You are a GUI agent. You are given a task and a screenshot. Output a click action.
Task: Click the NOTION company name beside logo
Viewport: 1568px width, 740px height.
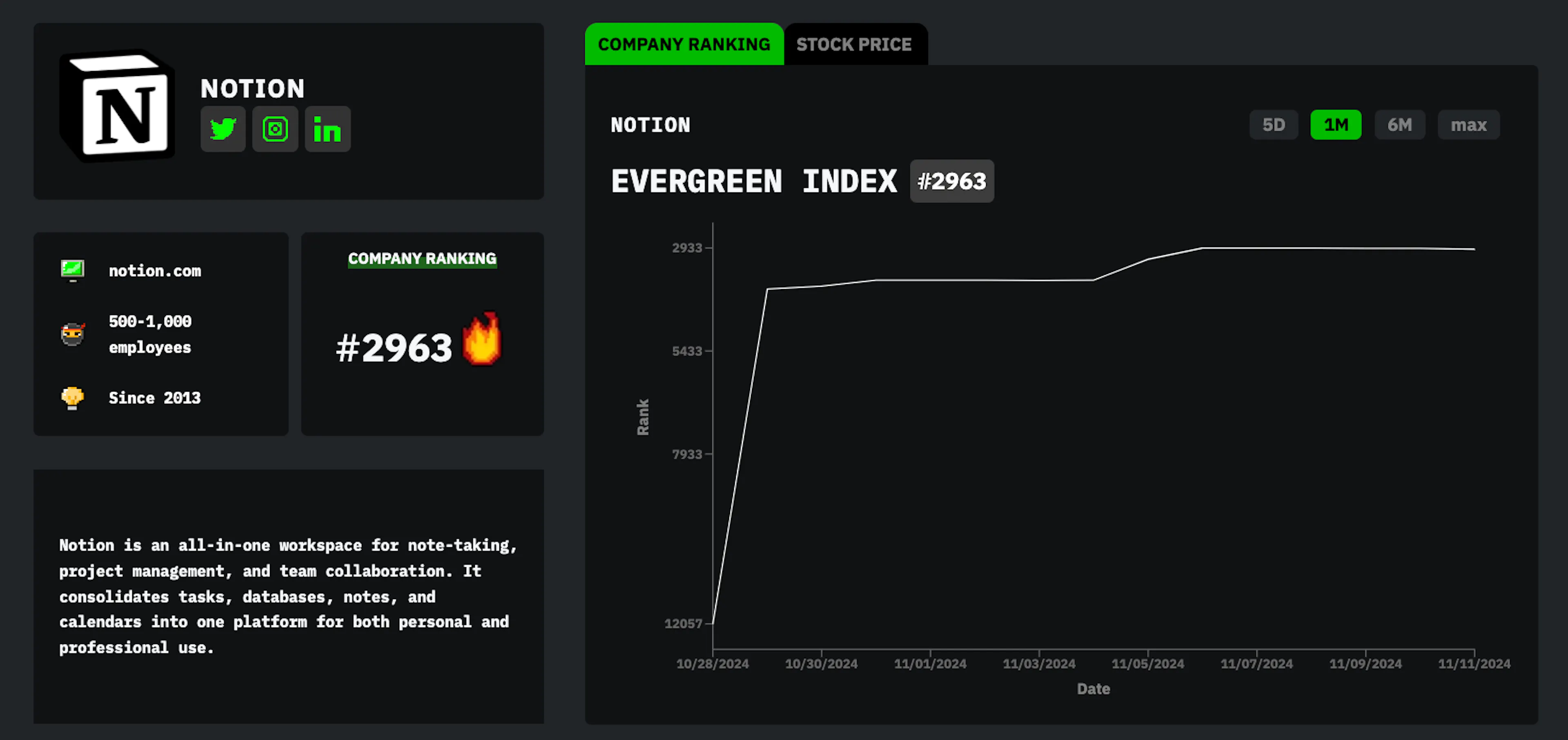[253, 89]
